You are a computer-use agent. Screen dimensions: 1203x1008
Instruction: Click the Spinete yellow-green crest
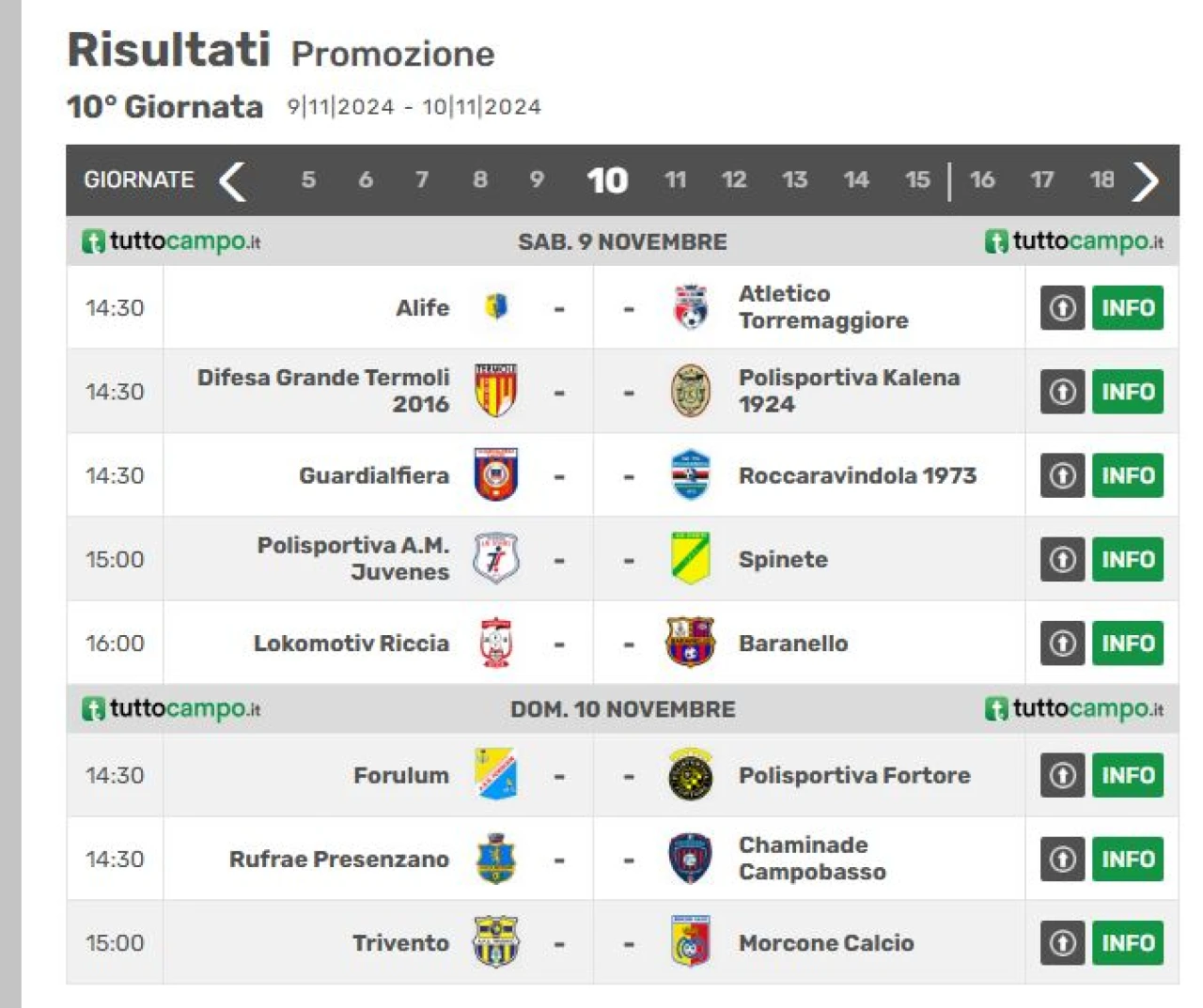(690, 558)
